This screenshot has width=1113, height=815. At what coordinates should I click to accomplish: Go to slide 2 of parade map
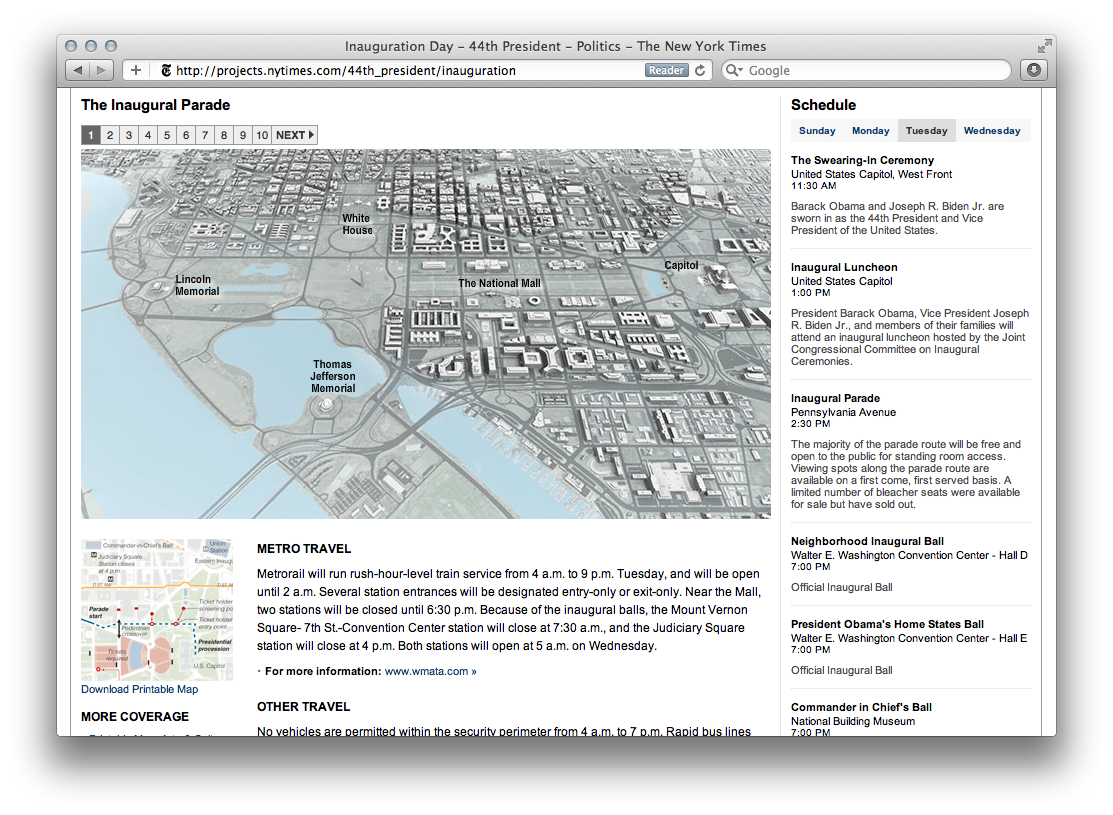coord(110,135)
